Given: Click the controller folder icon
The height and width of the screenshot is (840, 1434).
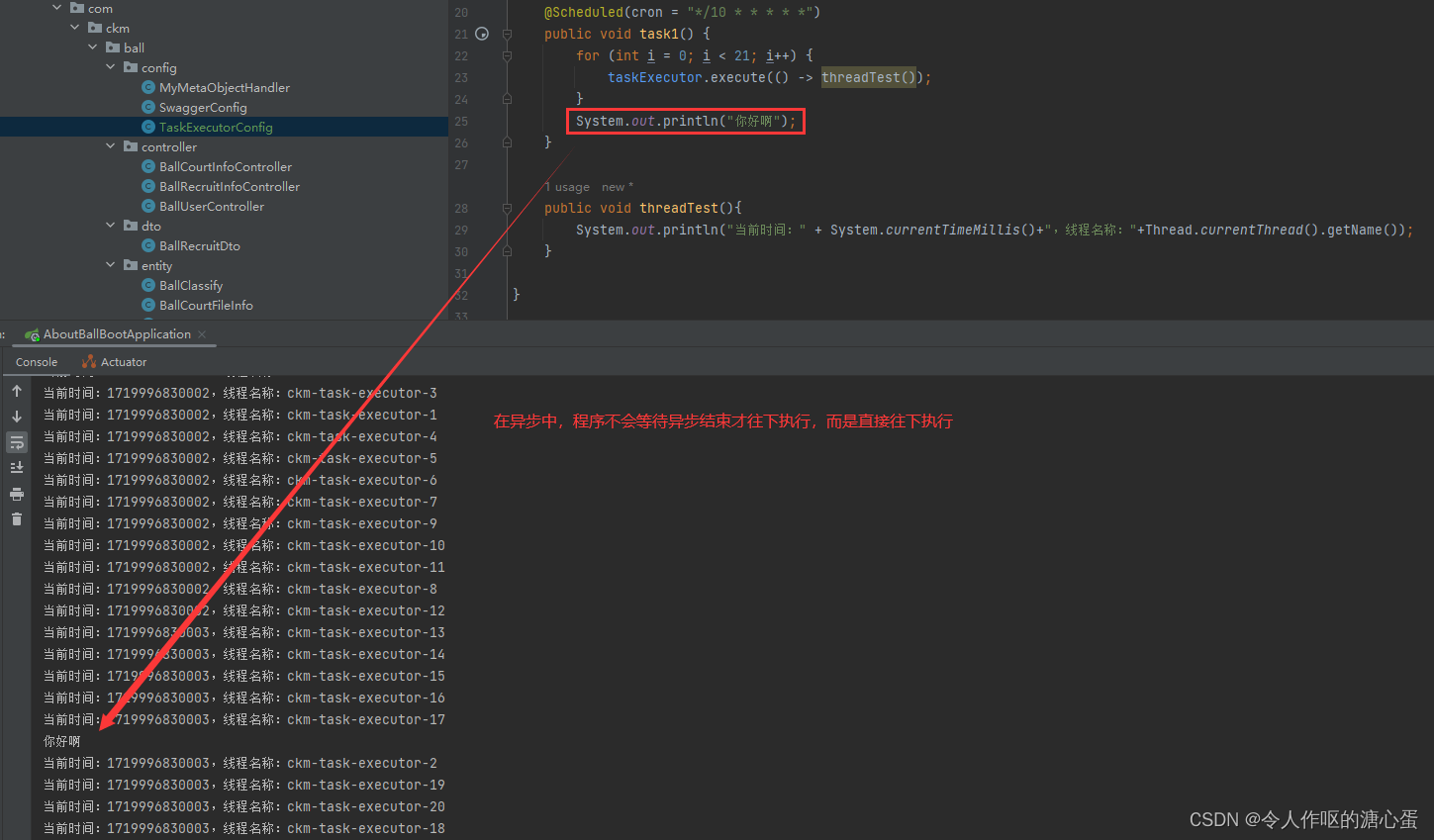Looking at the screenshot, I should pos(131,146).
